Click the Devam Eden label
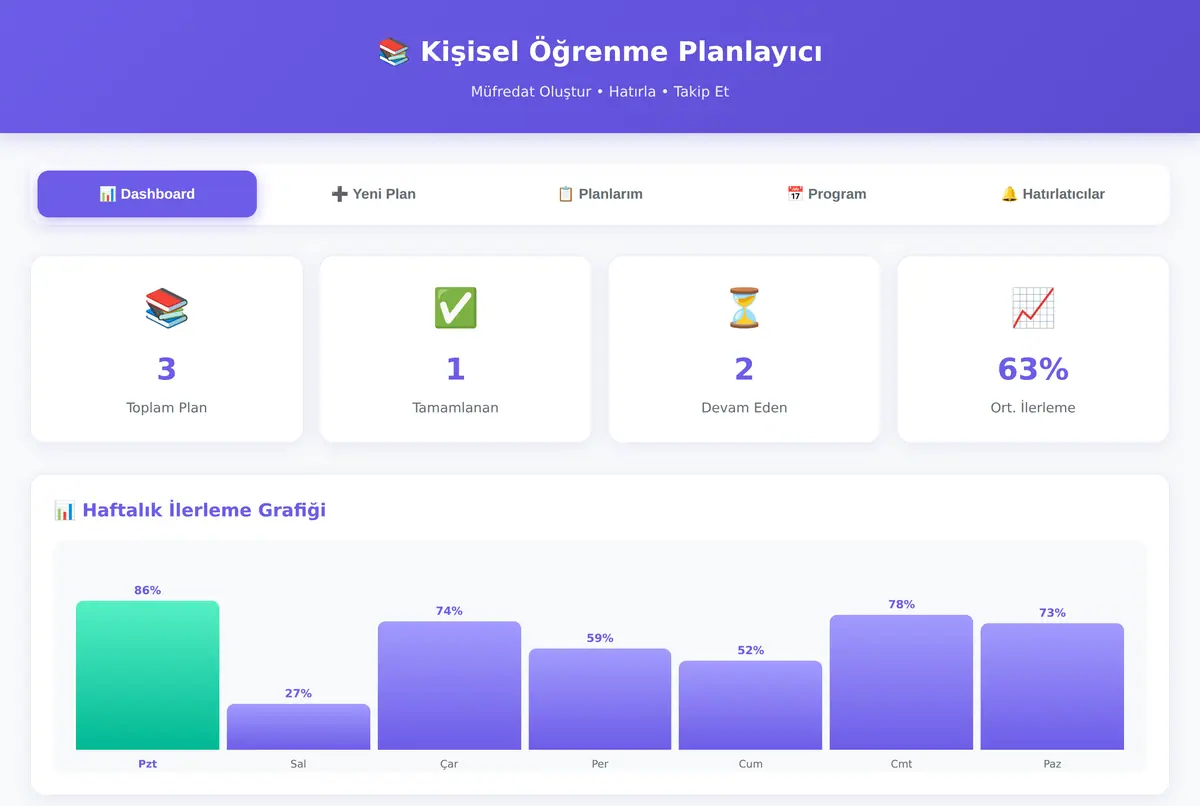The image size is (1200, 806). pos(744,408)
